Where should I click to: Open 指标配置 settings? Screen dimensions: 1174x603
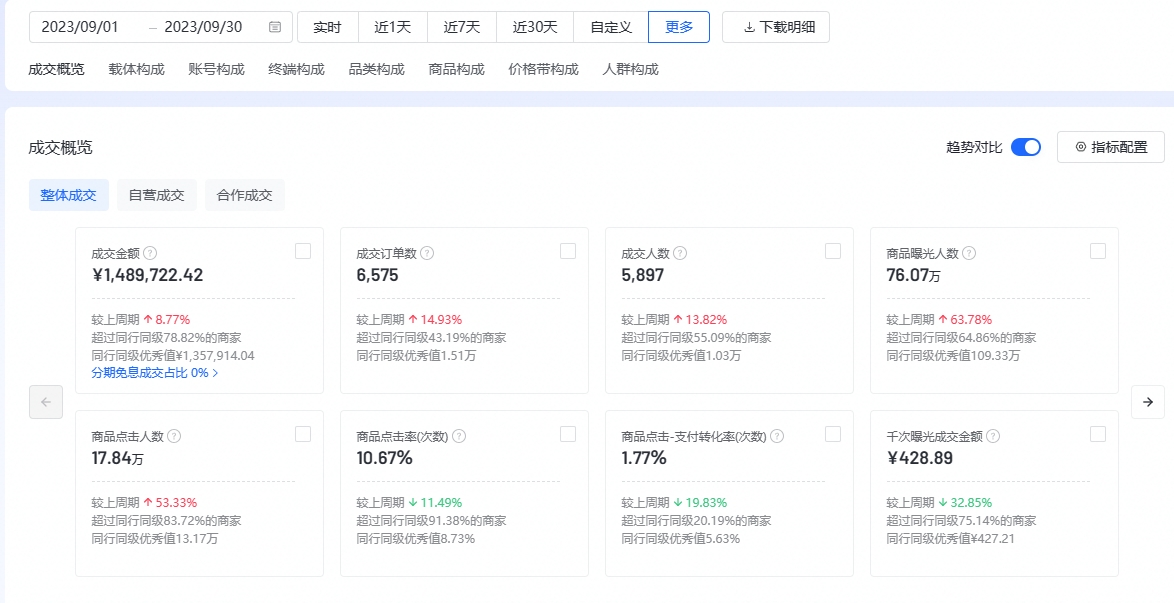pos(1111,147)
